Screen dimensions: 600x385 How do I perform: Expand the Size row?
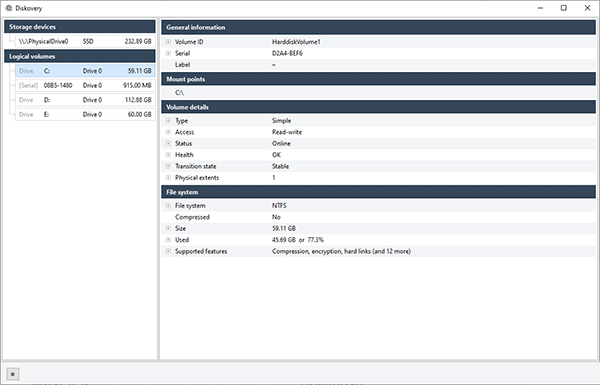tap(168, 228)
